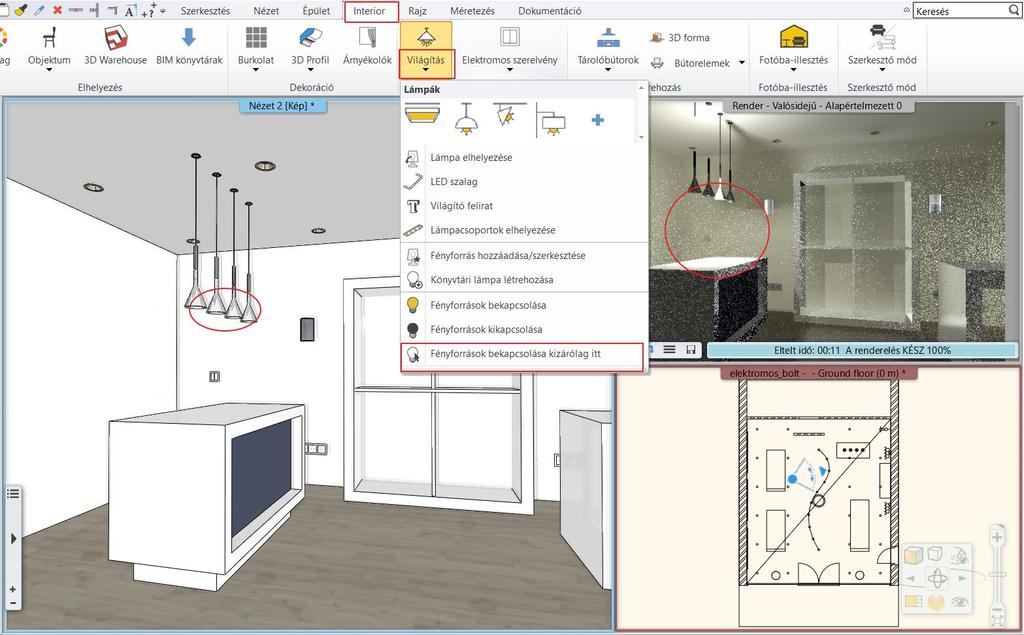The image size is (1024, 635).
Task: Toggle the eye icon in the navigation widget
Action: (x=960, y=602)
